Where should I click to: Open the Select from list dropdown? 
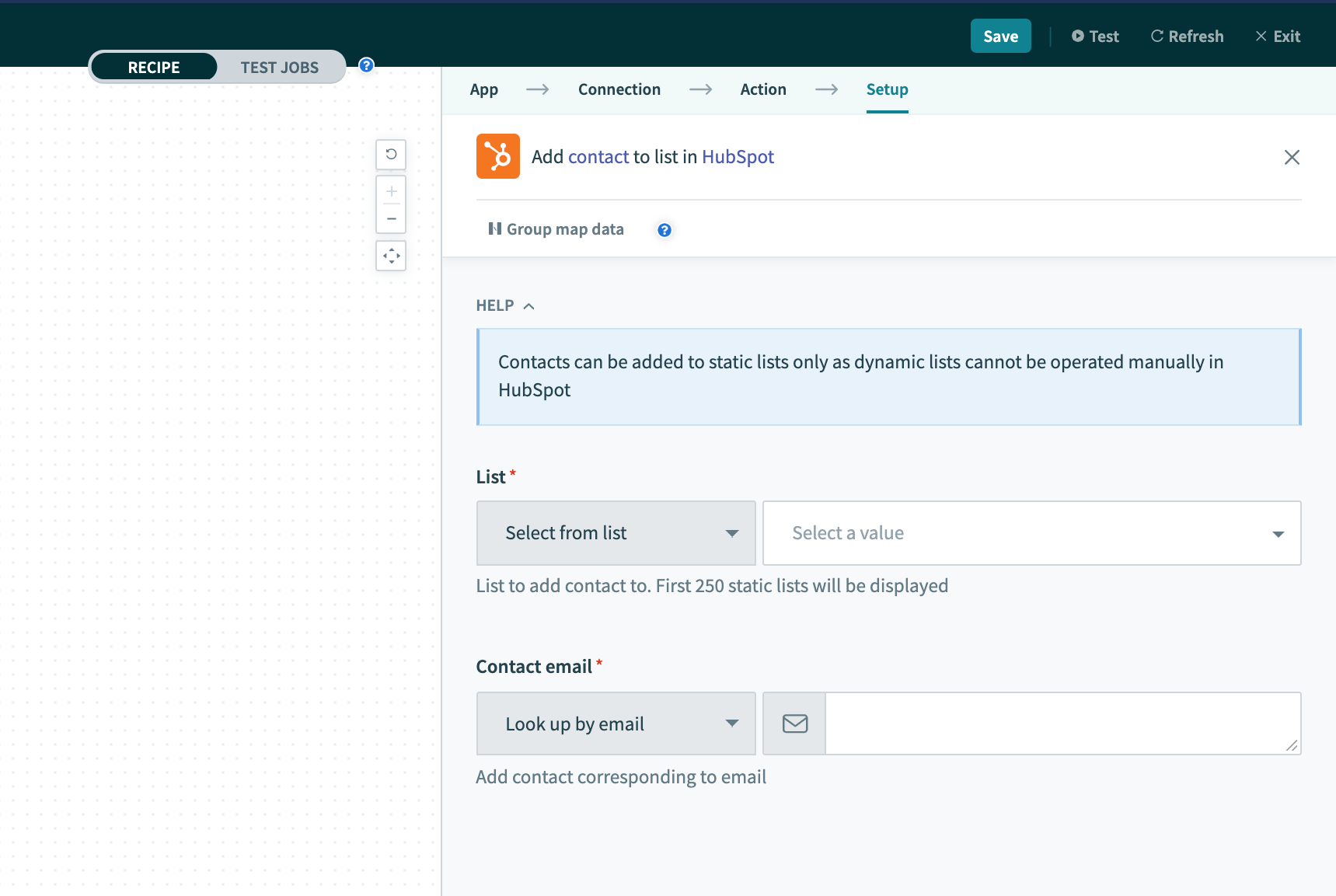615,533
